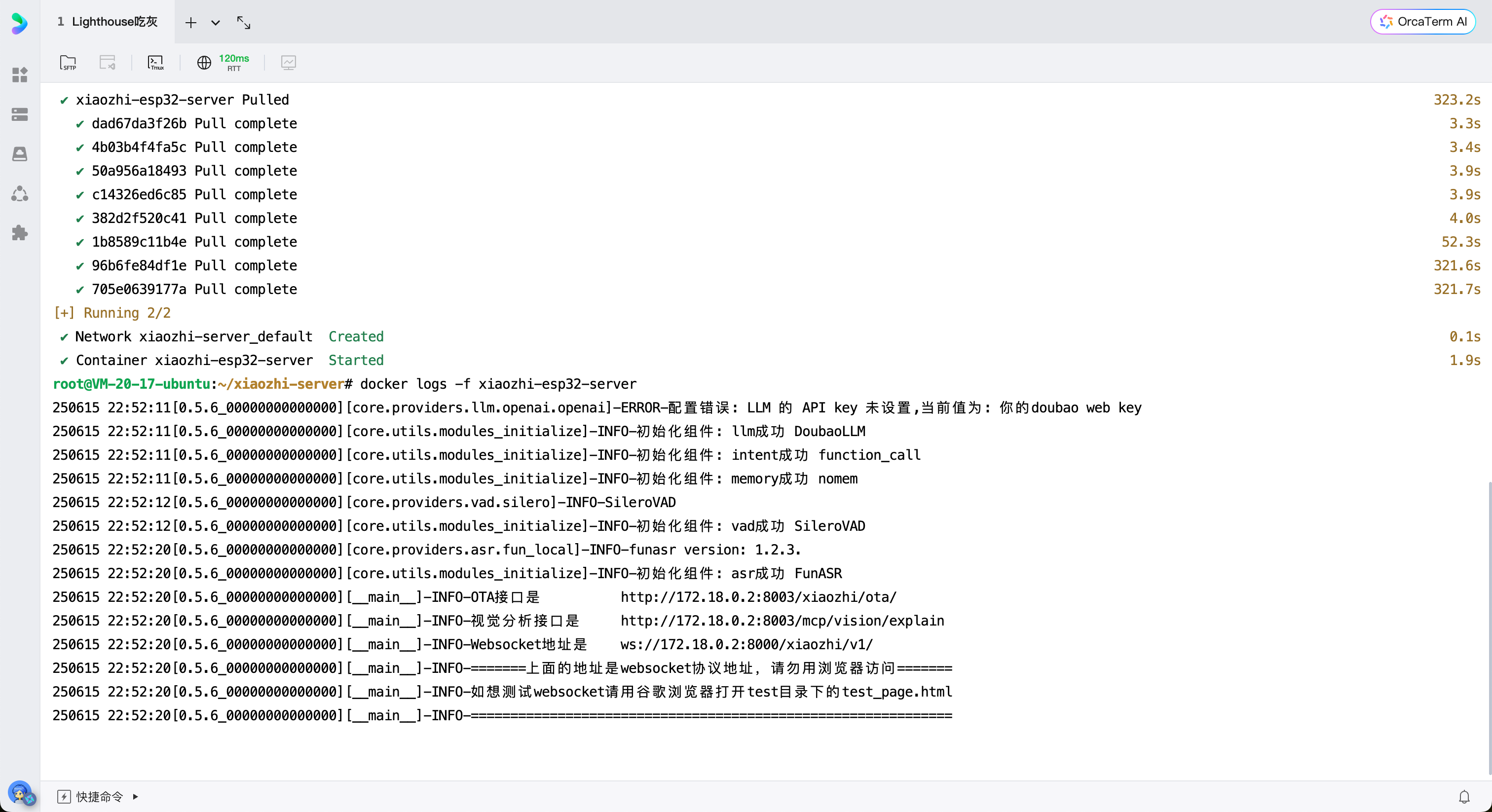The image size is (1492, 812).
Task: Click 'Network xiaozhi-server_default' text
Action: 193,336
